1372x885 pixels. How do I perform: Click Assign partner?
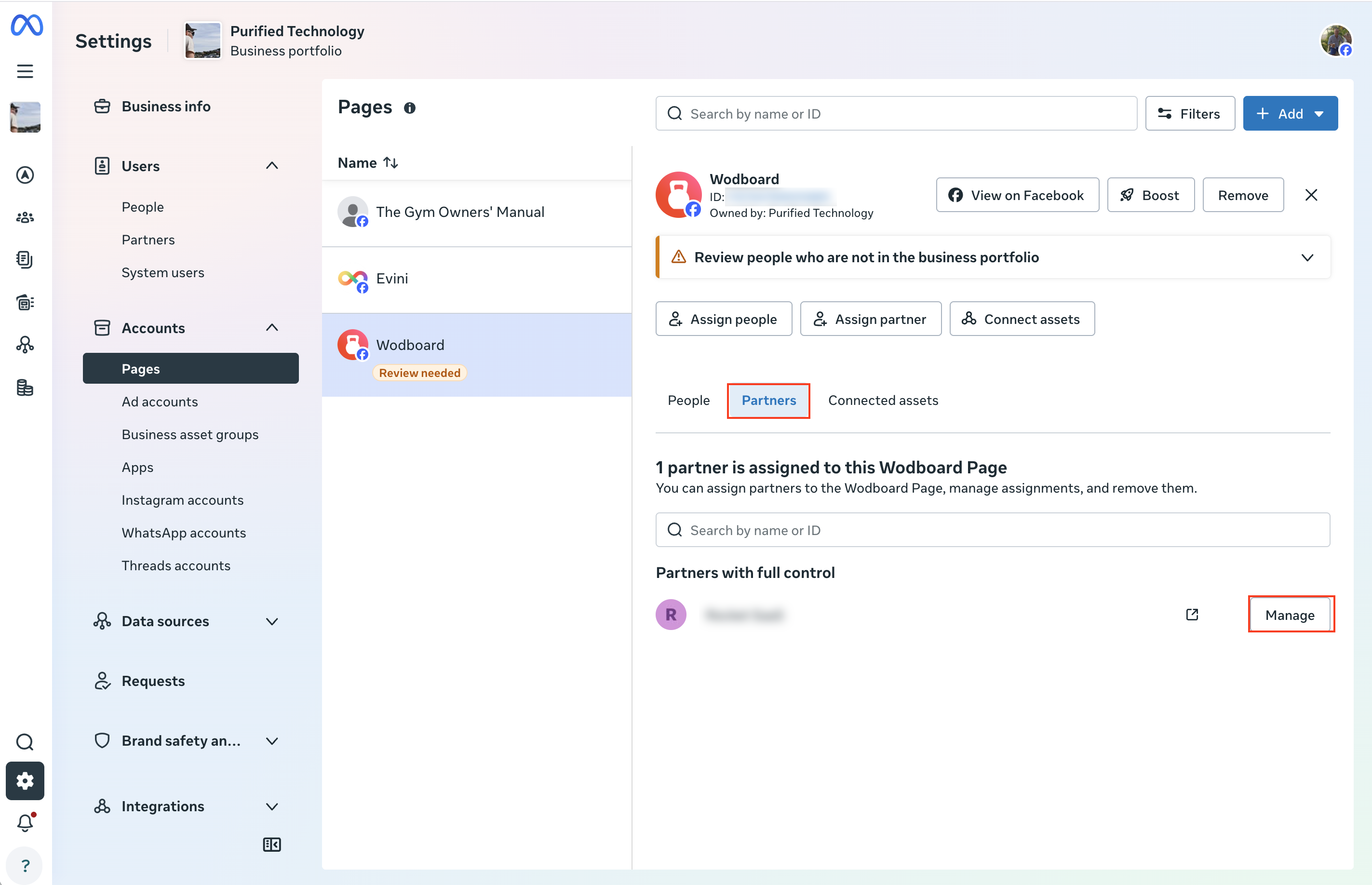(871, 319)
